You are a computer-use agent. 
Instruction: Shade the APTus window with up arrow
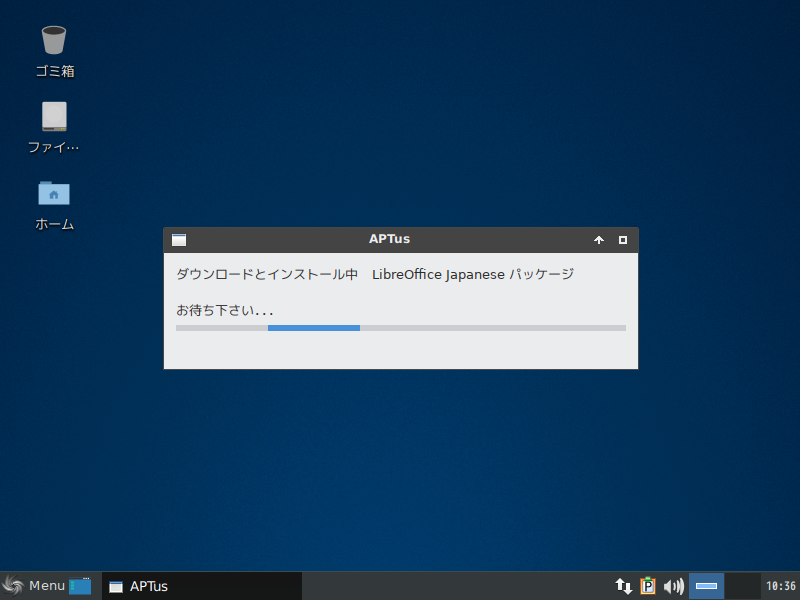(599, 240)
